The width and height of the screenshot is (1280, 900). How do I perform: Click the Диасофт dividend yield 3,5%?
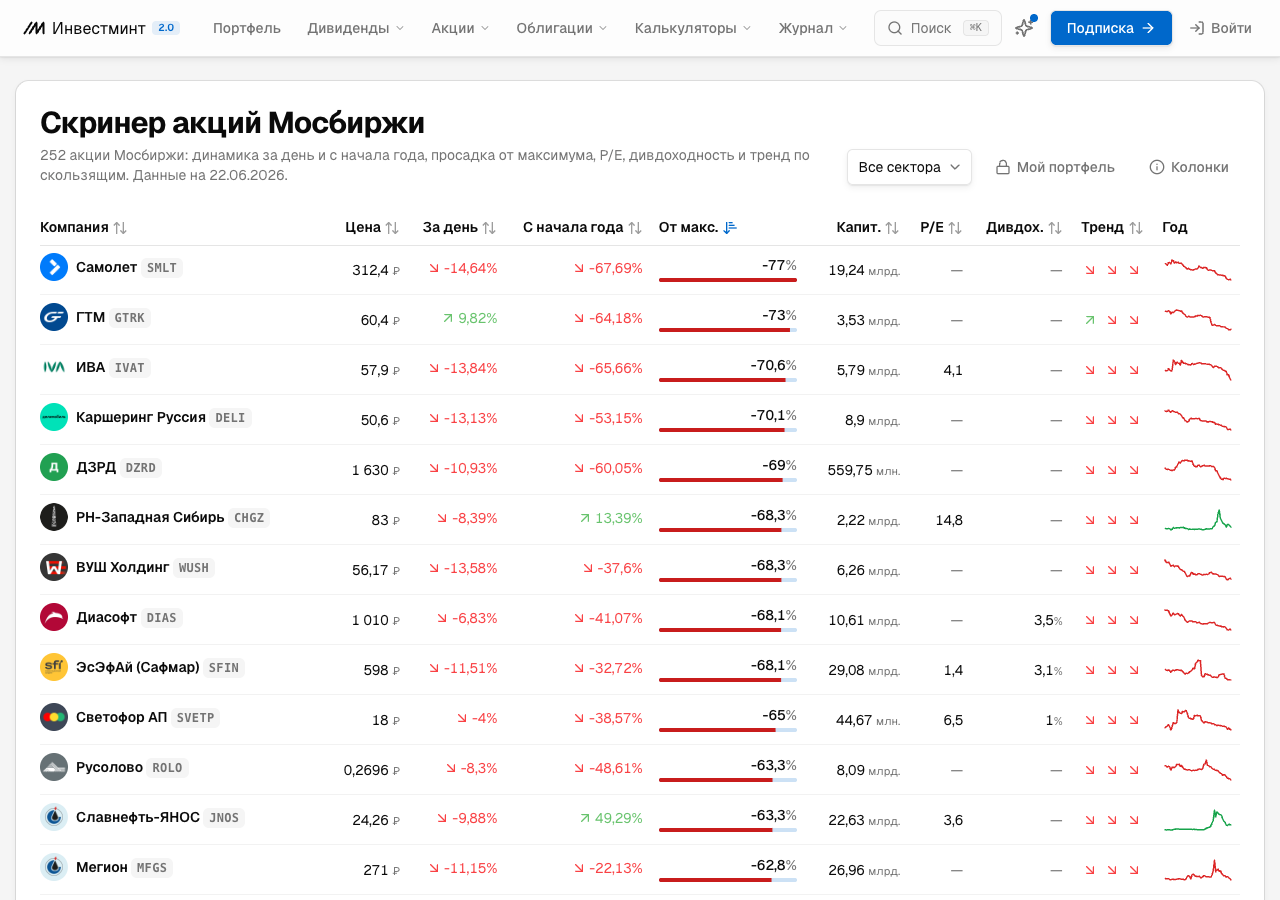coord(1048,619)
